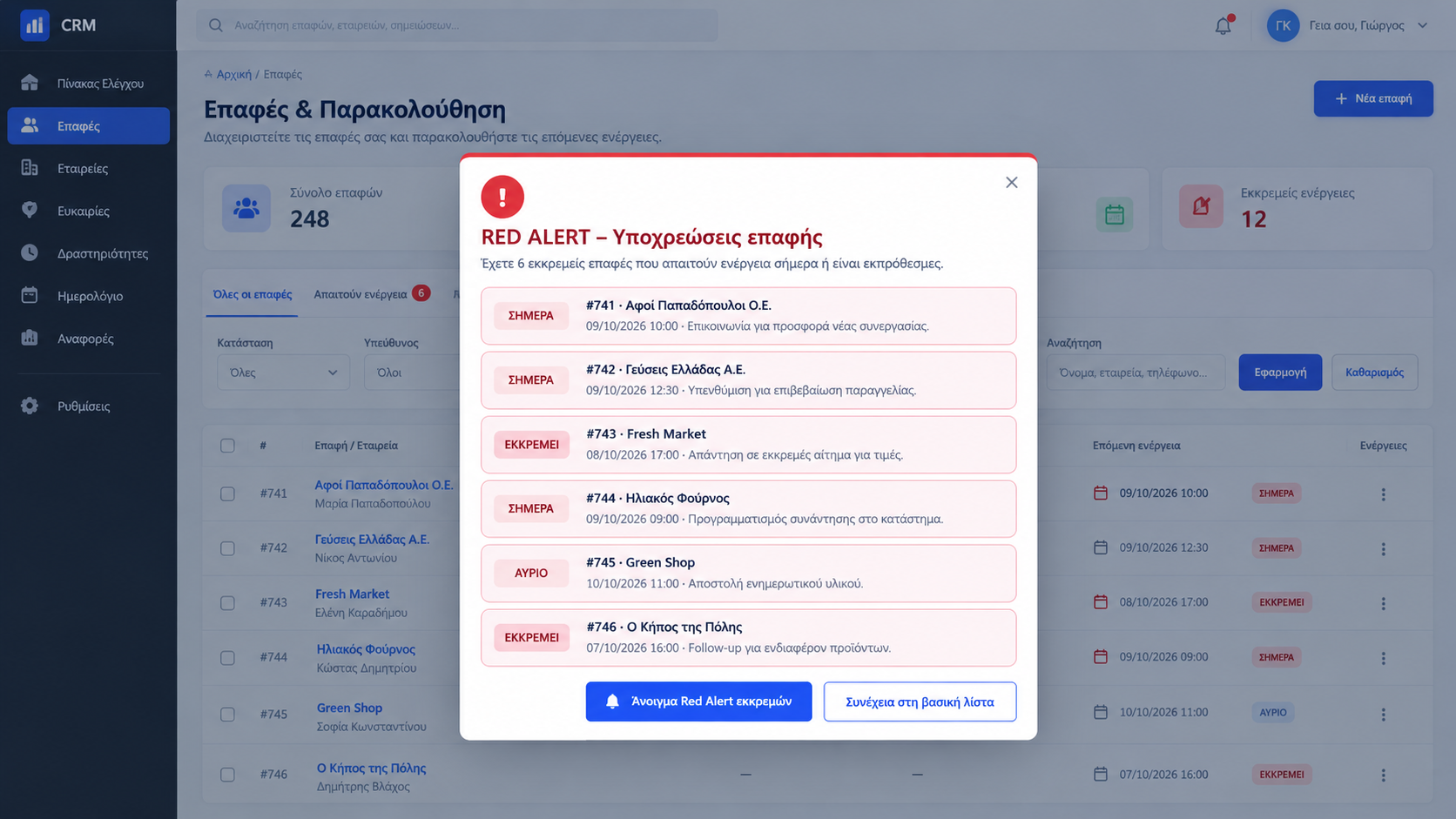Open Επαφές in the sidebar
The height and width of the screenshot is (819, 1456).
[x=88, y=125]
